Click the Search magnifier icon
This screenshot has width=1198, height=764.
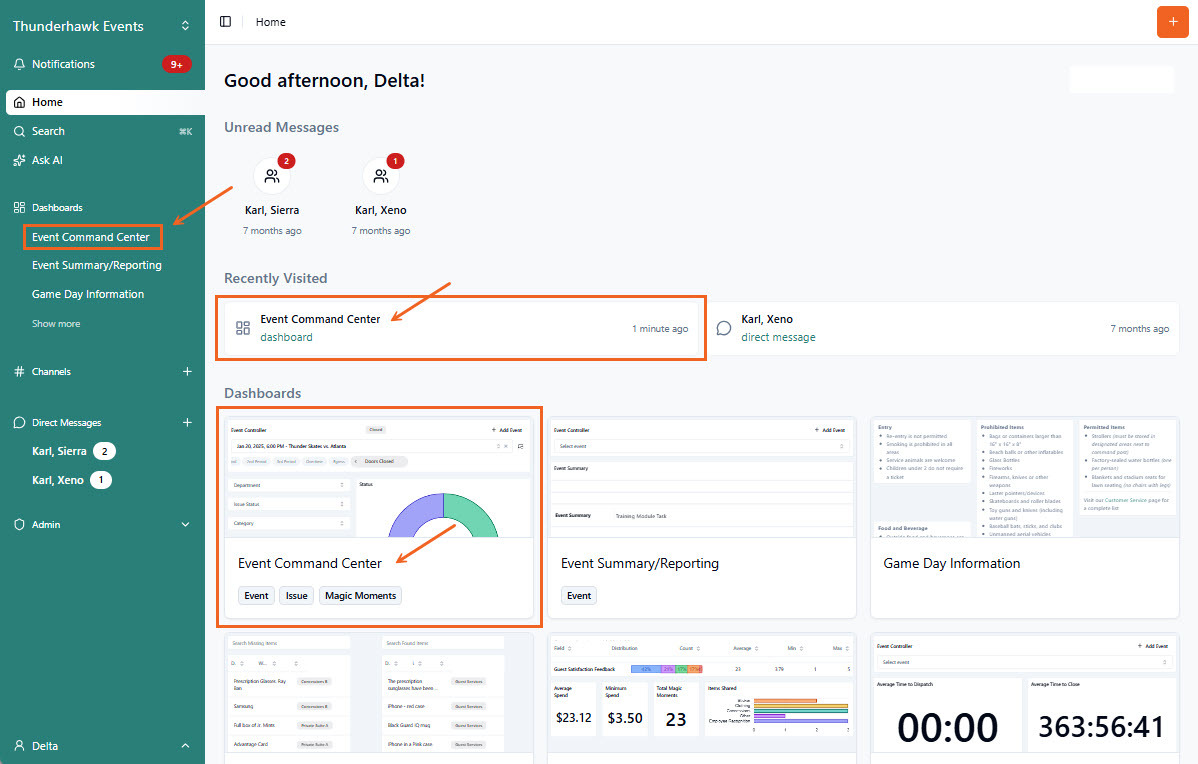coord(19,131)
